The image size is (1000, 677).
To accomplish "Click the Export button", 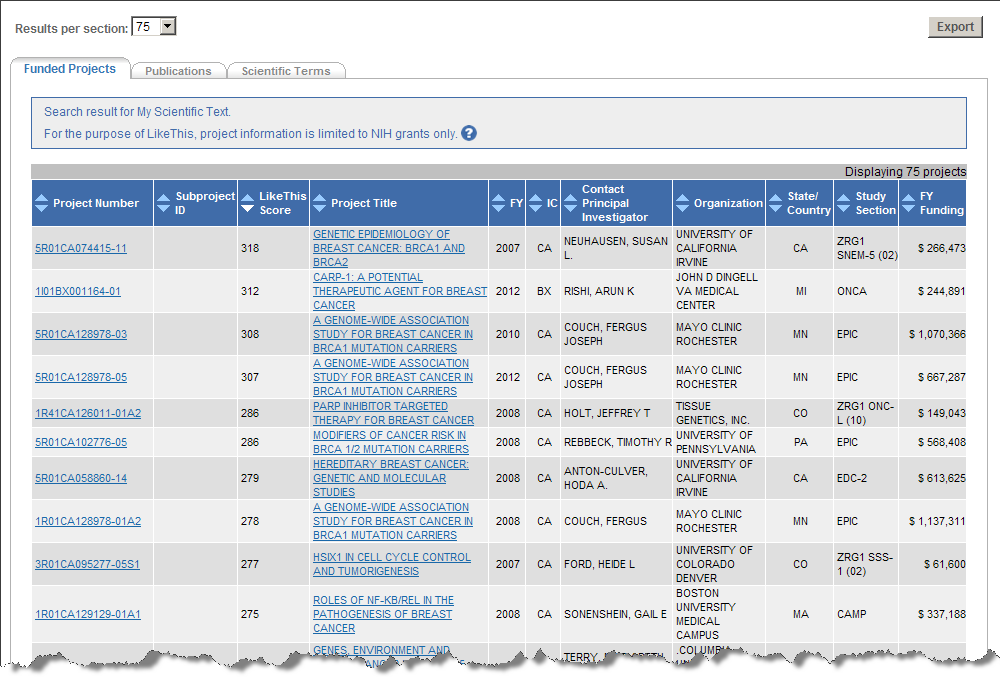I will (955, 27).
